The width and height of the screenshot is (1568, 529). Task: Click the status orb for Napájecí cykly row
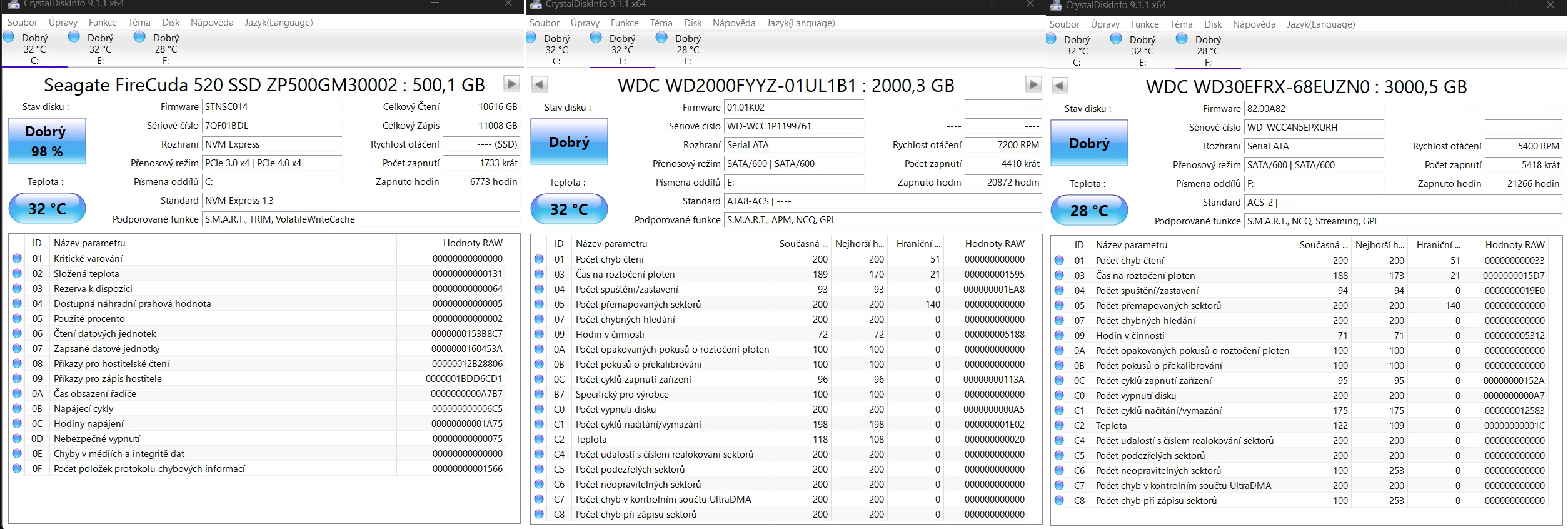[x=17, y=408]
